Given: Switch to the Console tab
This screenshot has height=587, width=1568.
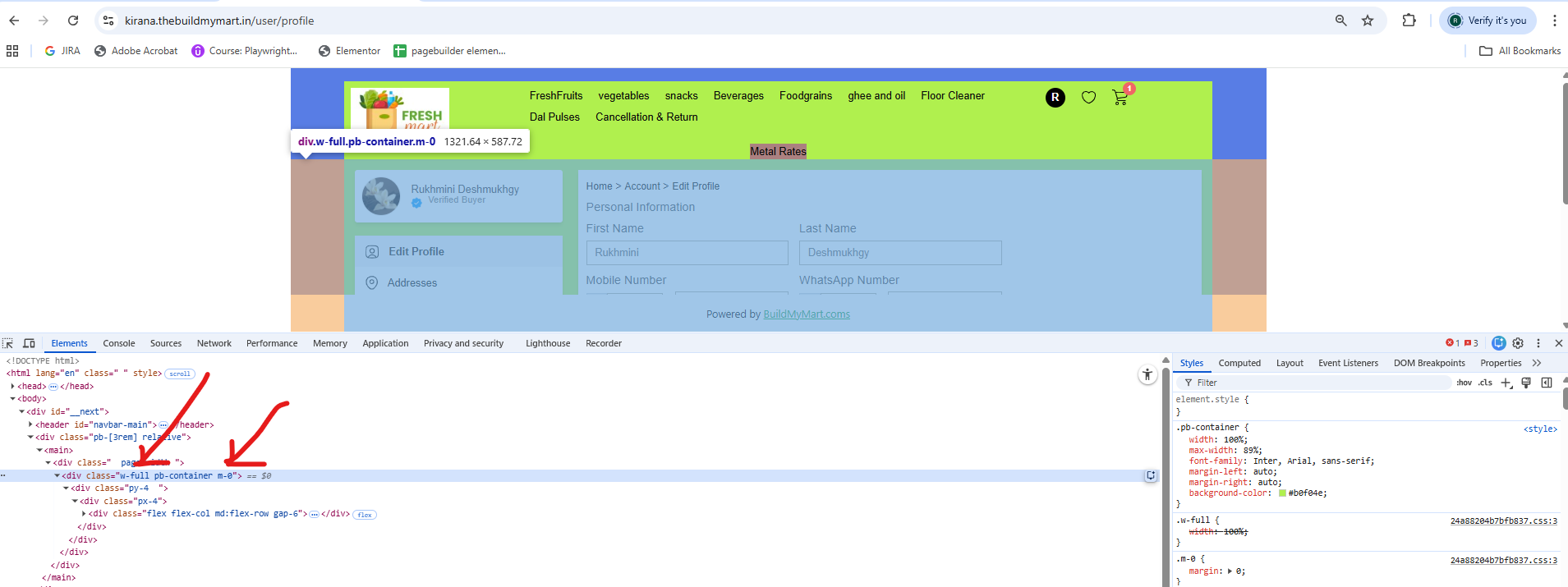Looking at the screenshot, I should point(119,343).
